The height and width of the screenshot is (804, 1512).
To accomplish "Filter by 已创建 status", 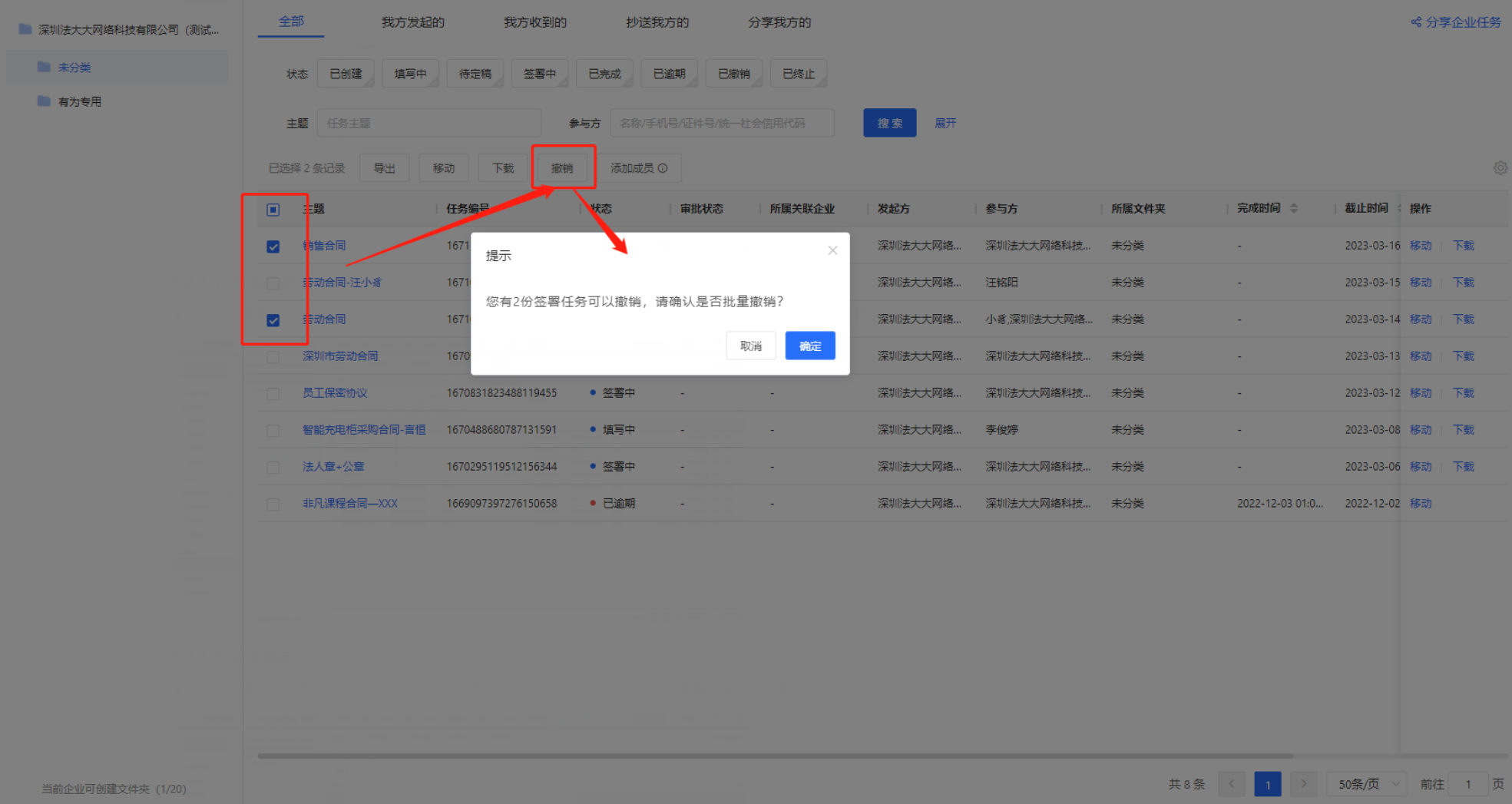I will 346,74.
